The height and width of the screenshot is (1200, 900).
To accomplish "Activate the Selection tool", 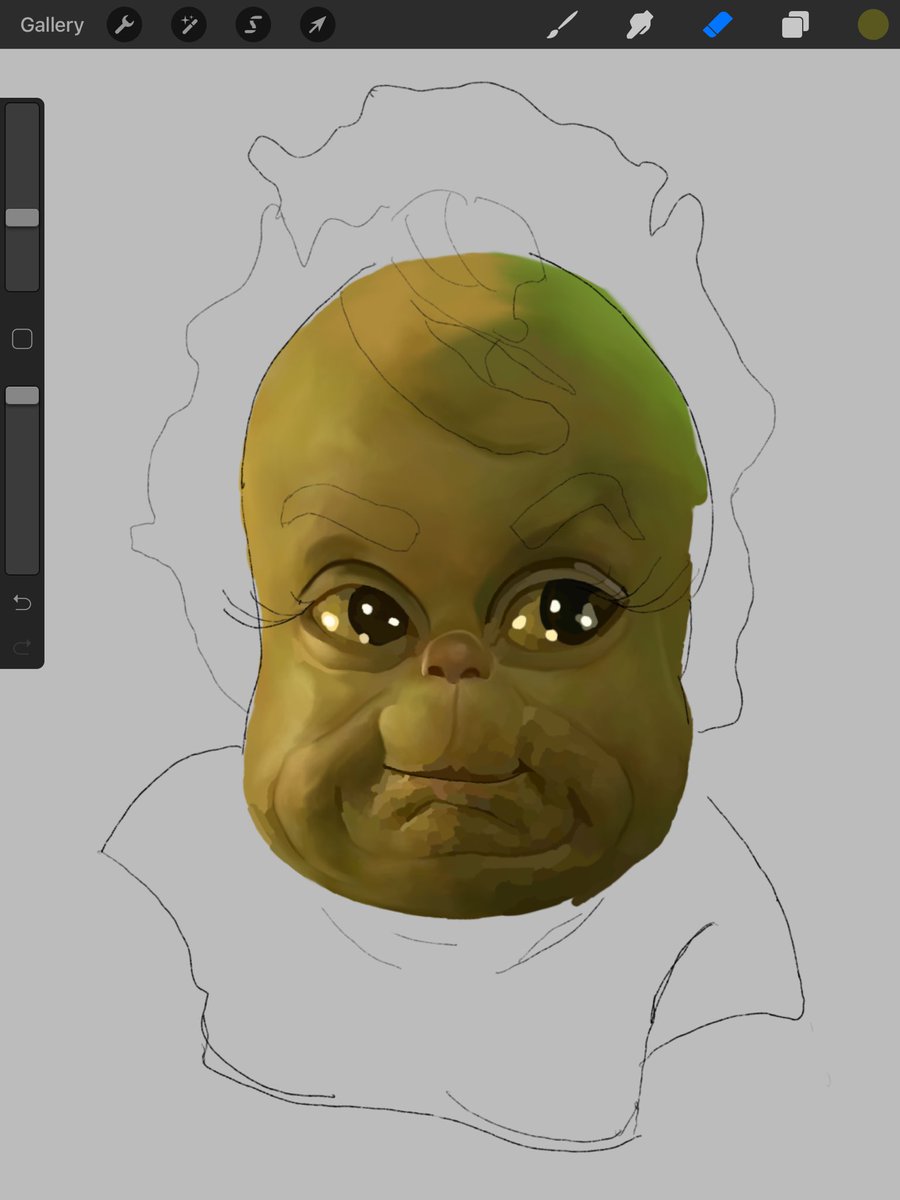I will (252, 25).
